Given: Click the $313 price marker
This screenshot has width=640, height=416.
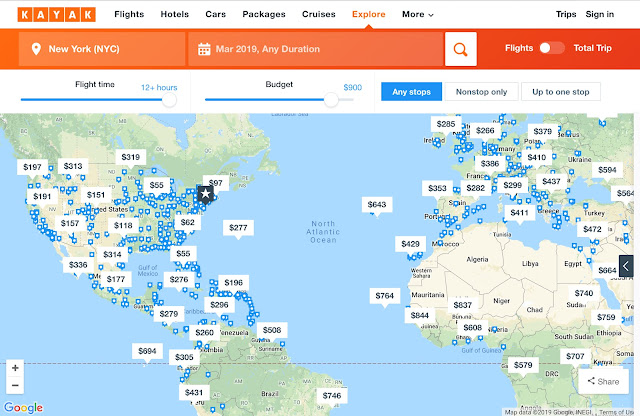Looking at the screenshot, I should pyautogui.click(x=73, y=166).
